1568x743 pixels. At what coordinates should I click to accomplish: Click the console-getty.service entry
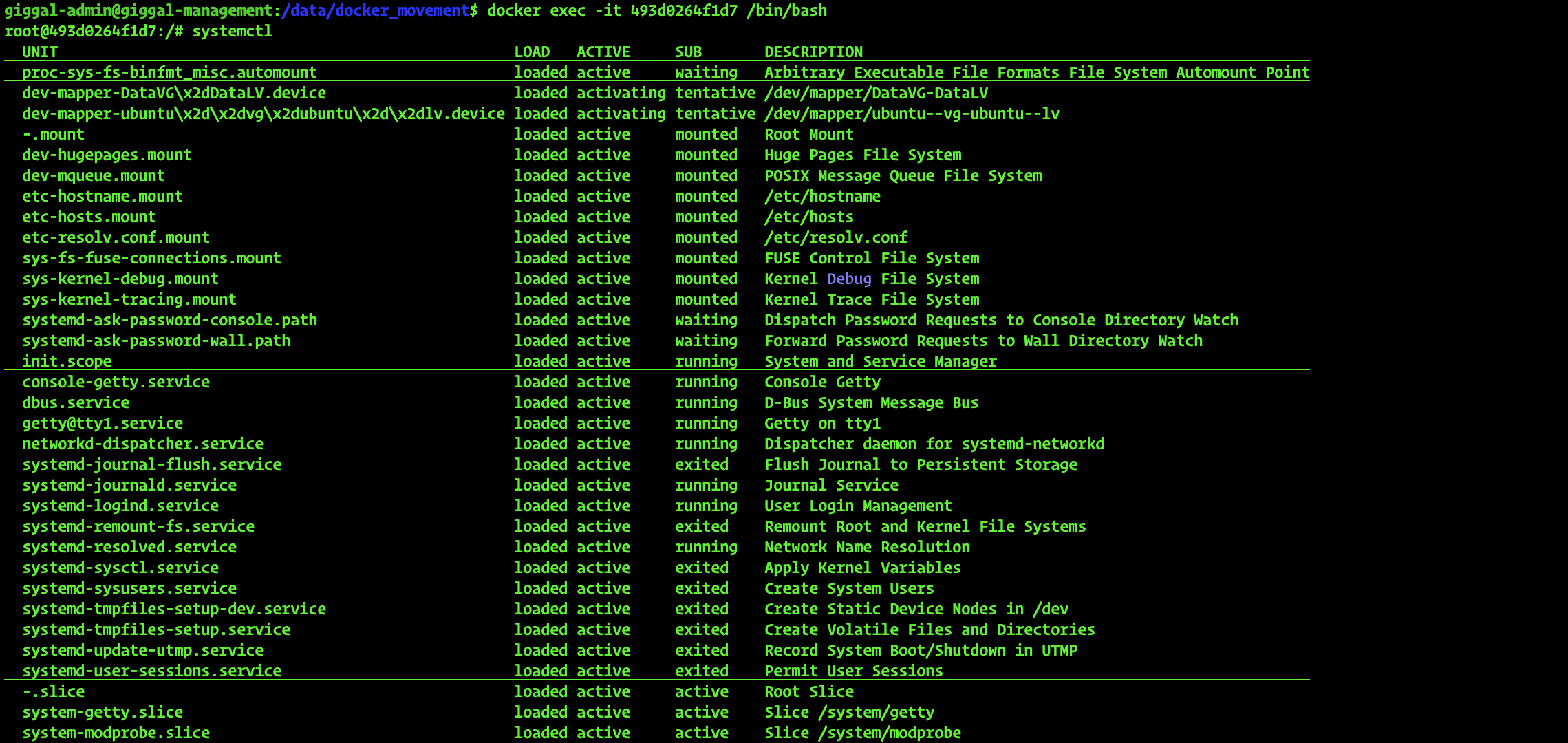pos(116,383)
